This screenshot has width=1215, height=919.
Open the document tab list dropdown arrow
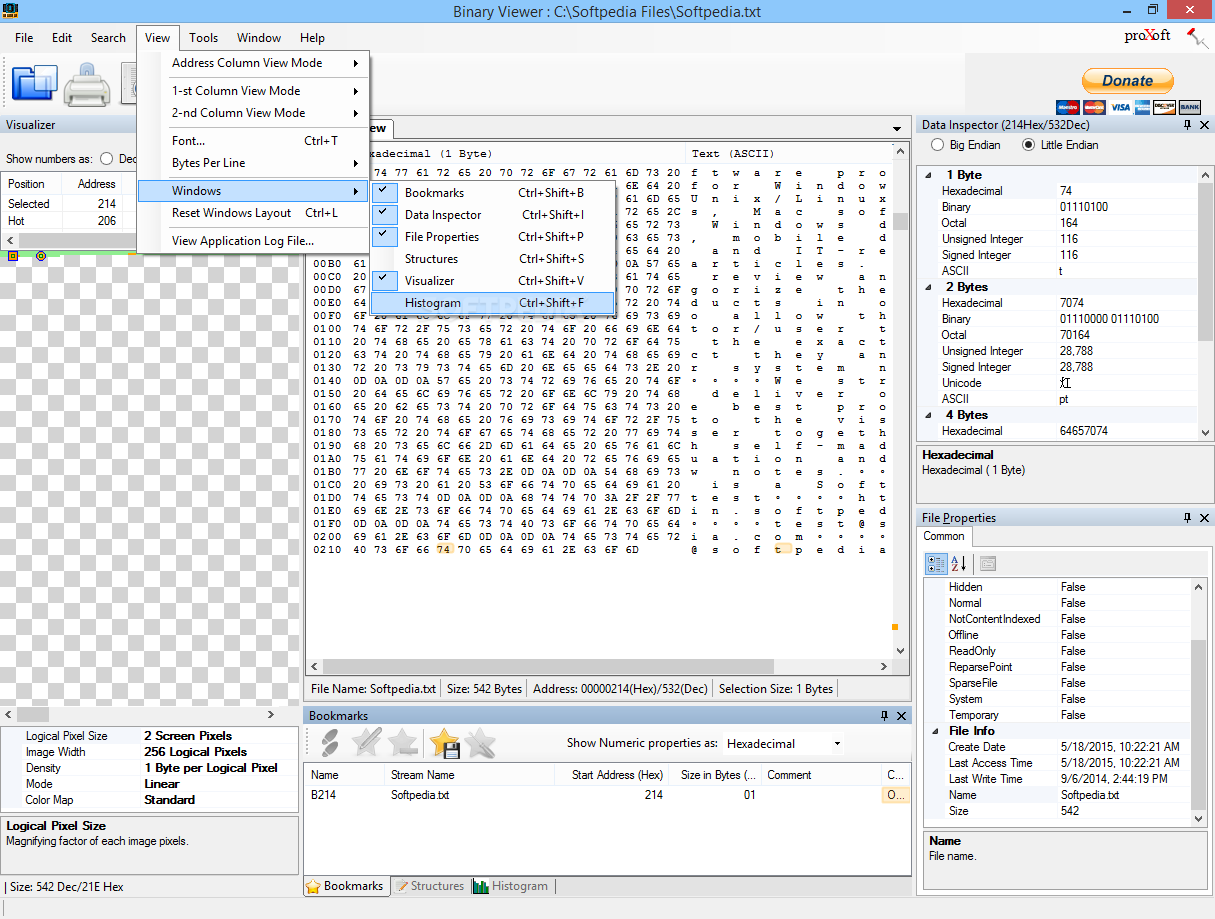(896, 129)
